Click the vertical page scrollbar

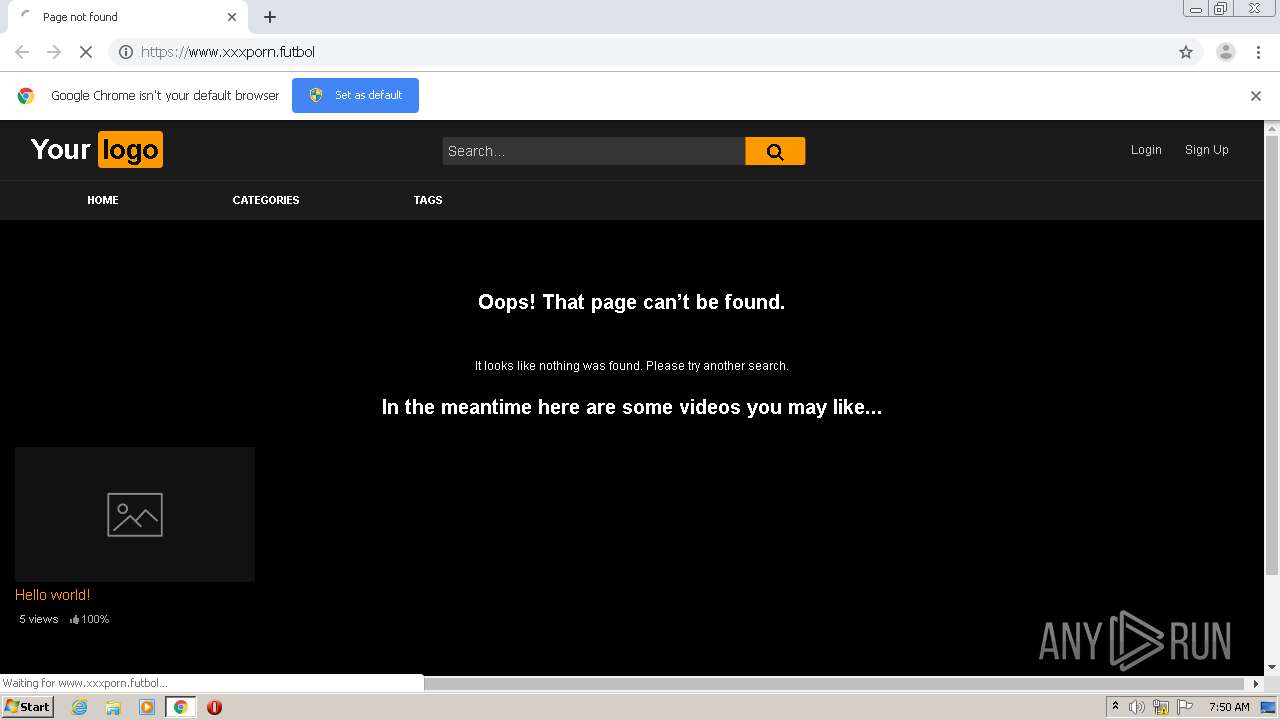click(x=1272, y=355)
